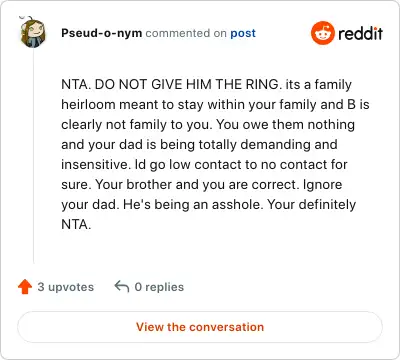Click the line starting "heirloom meant to stay"

pos(215,105)
